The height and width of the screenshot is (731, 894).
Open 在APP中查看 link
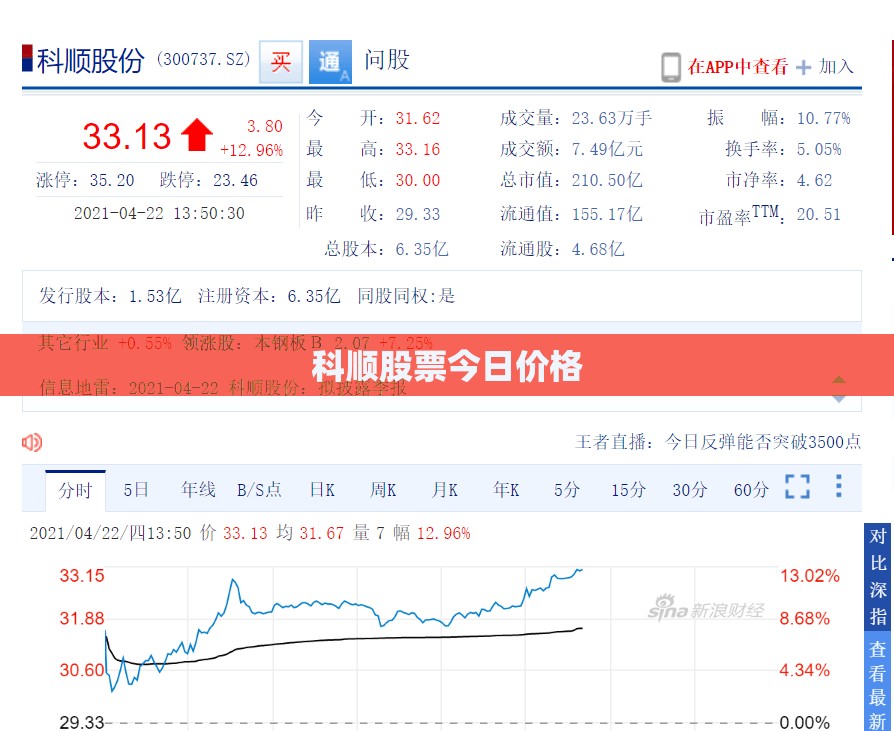click(737, 67)
